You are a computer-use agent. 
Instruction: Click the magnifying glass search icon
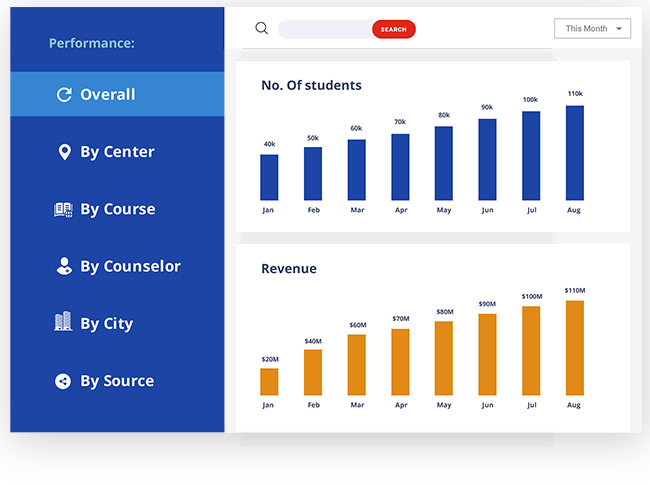[x=262, y=28]
